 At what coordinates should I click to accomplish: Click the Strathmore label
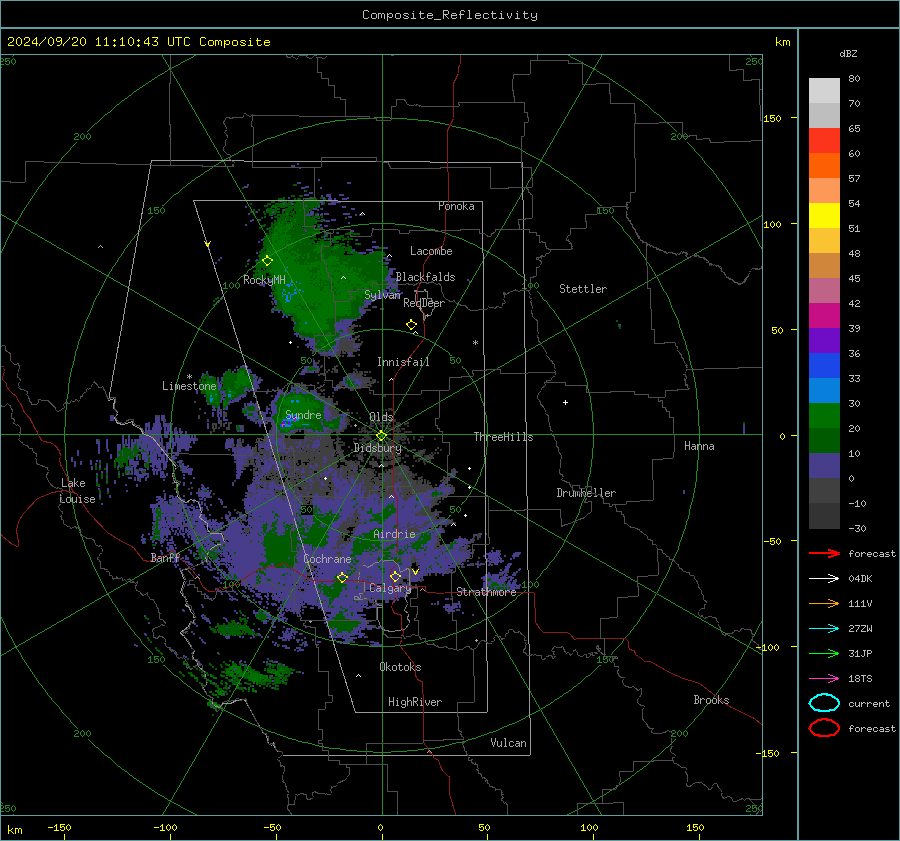486,592
